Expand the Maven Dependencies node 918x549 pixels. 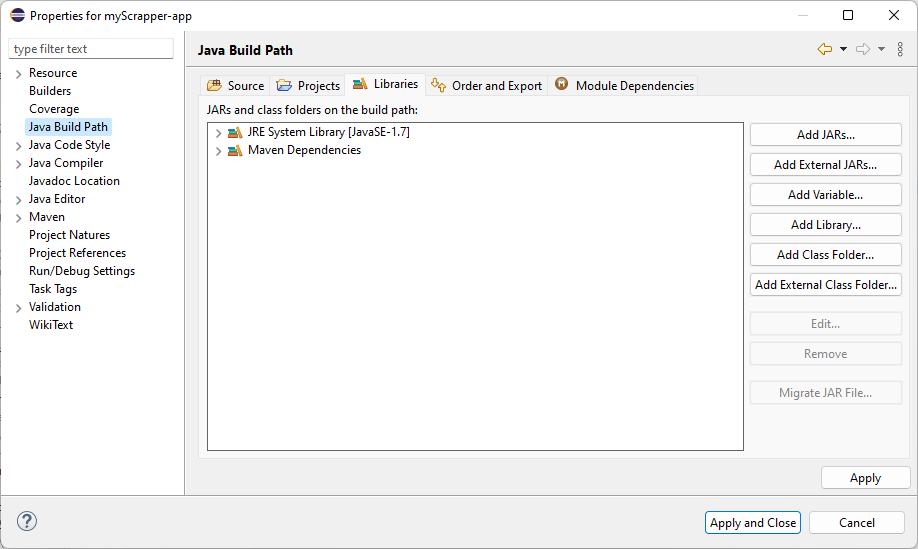218,151
